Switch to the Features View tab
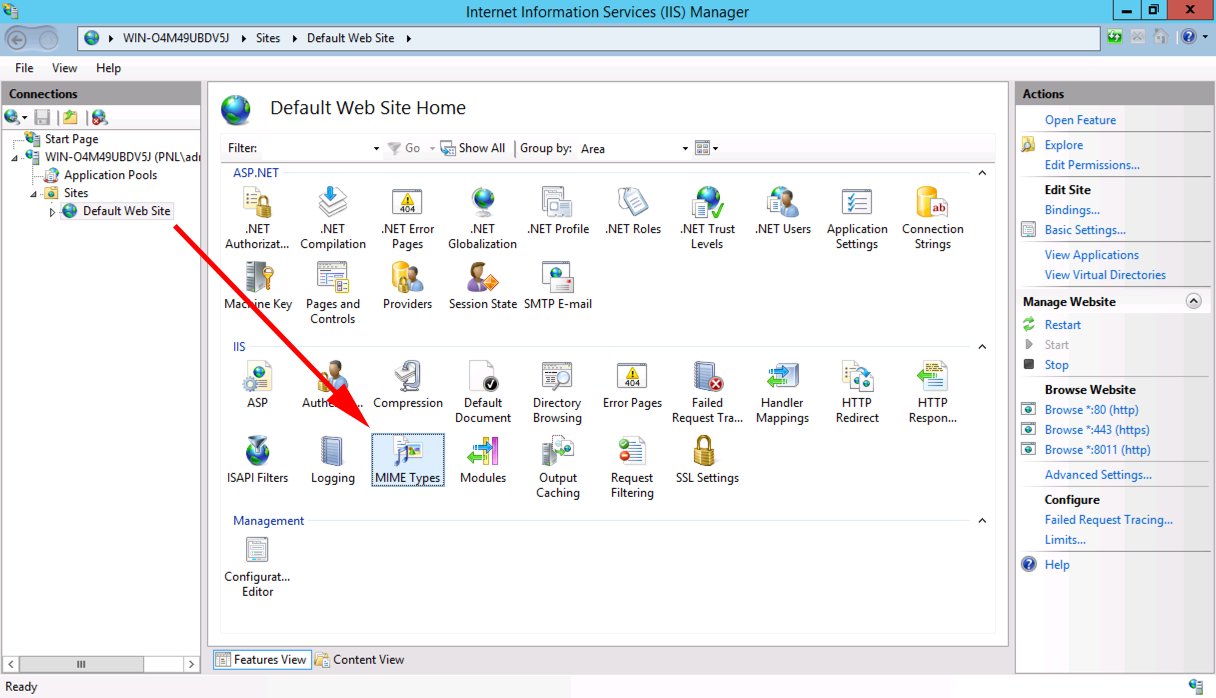The height and width of the screenshot is (698, 1216). [261, 659]
